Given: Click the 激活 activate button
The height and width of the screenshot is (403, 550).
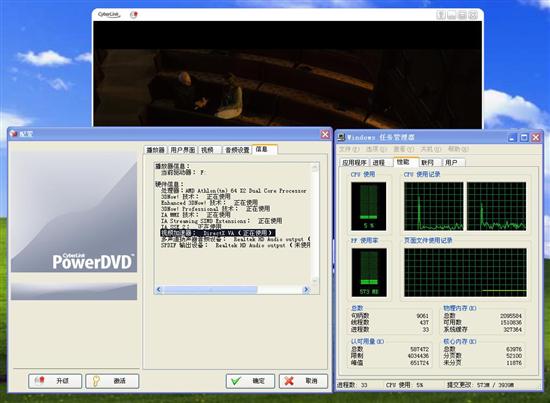Looking at the screenshot, I should click(x=112, y=381).
